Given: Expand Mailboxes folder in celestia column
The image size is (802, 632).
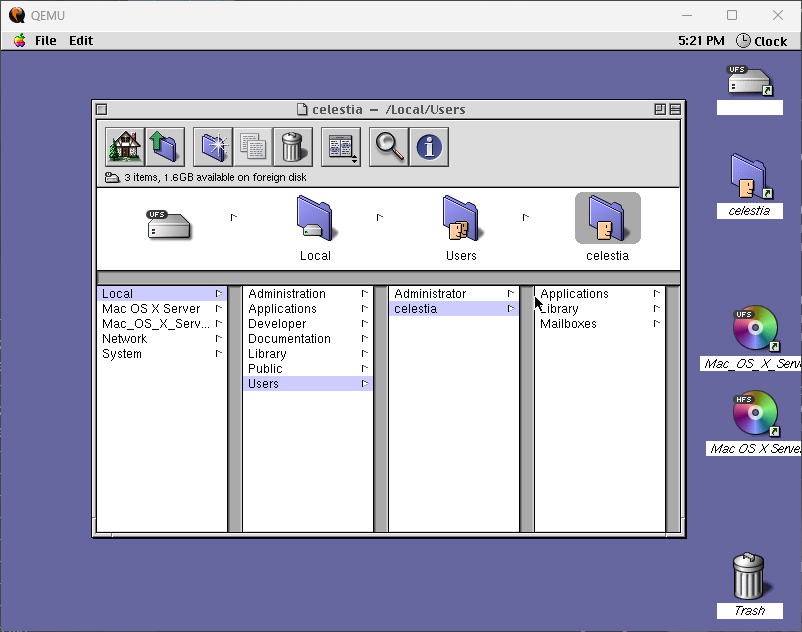Looking at the screenshot, I should coord(568,324).
